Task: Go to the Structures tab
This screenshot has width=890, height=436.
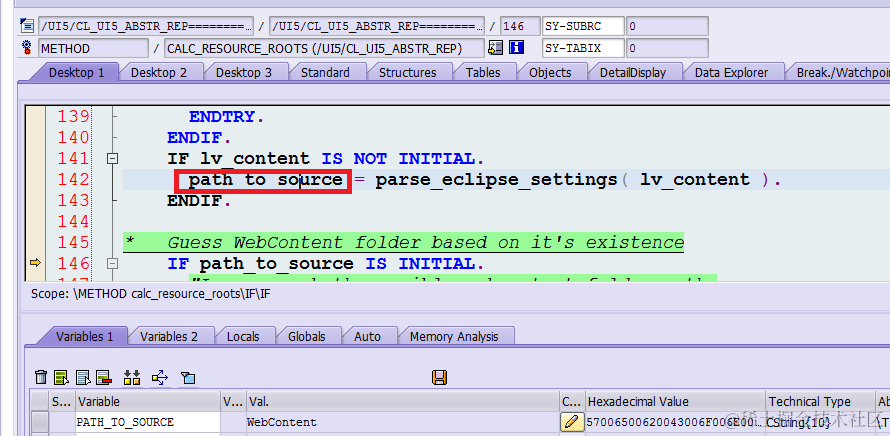Action: [408, 73]
